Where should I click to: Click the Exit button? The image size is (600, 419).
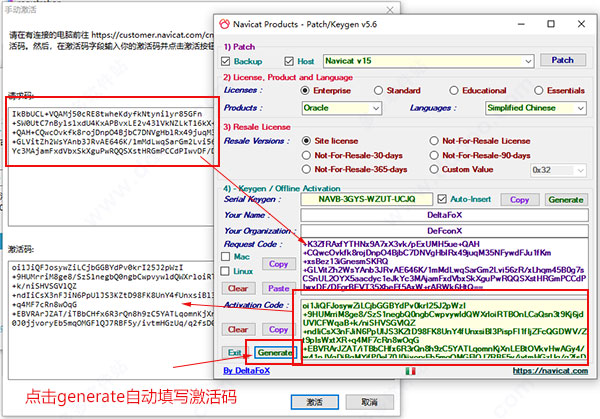pyautogui.click(x=235, y=352)
